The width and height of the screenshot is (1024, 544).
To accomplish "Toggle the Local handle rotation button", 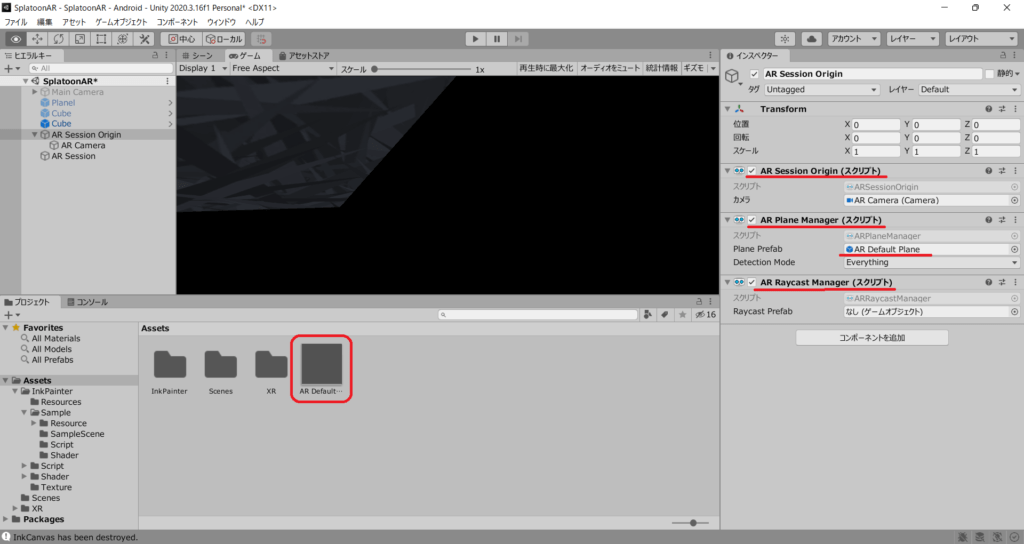I will click(x=224, y=39).
